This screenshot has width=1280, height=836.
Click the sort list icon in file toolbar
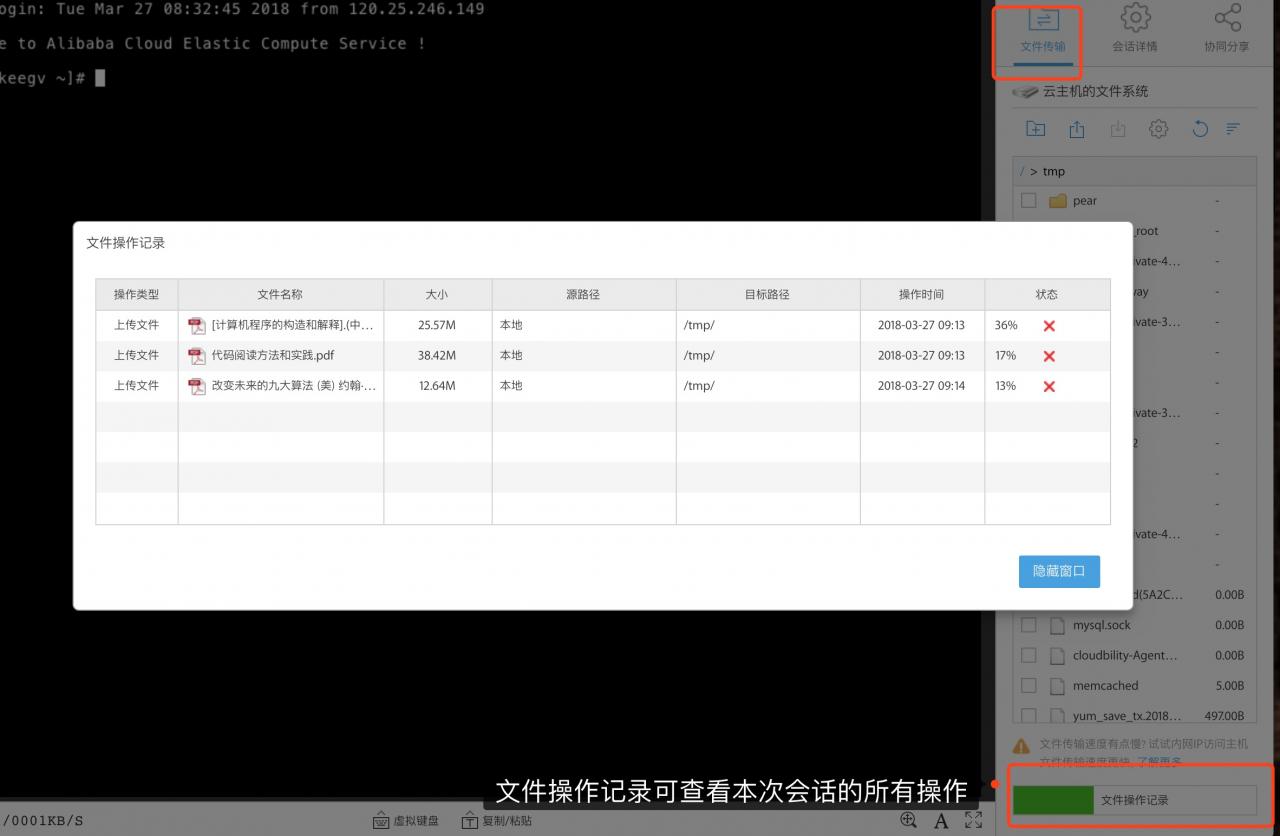pyautogui.click(x=1233, y=129)
